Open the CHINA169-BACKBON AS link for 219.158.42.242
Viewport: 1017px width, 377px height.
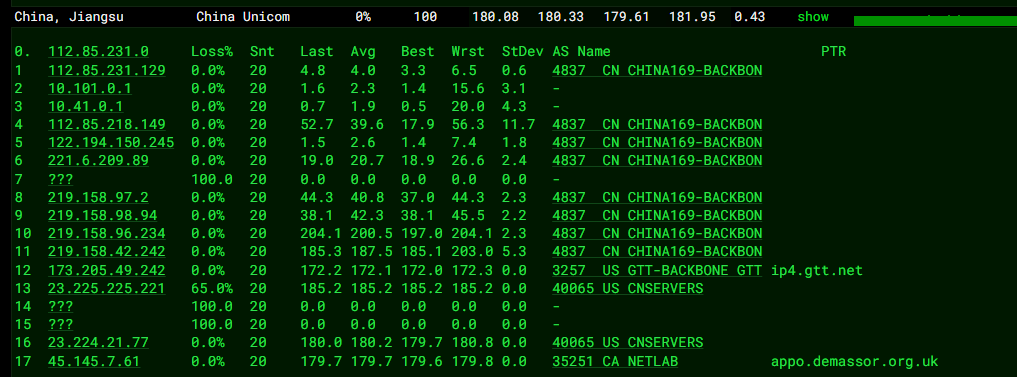657,252
